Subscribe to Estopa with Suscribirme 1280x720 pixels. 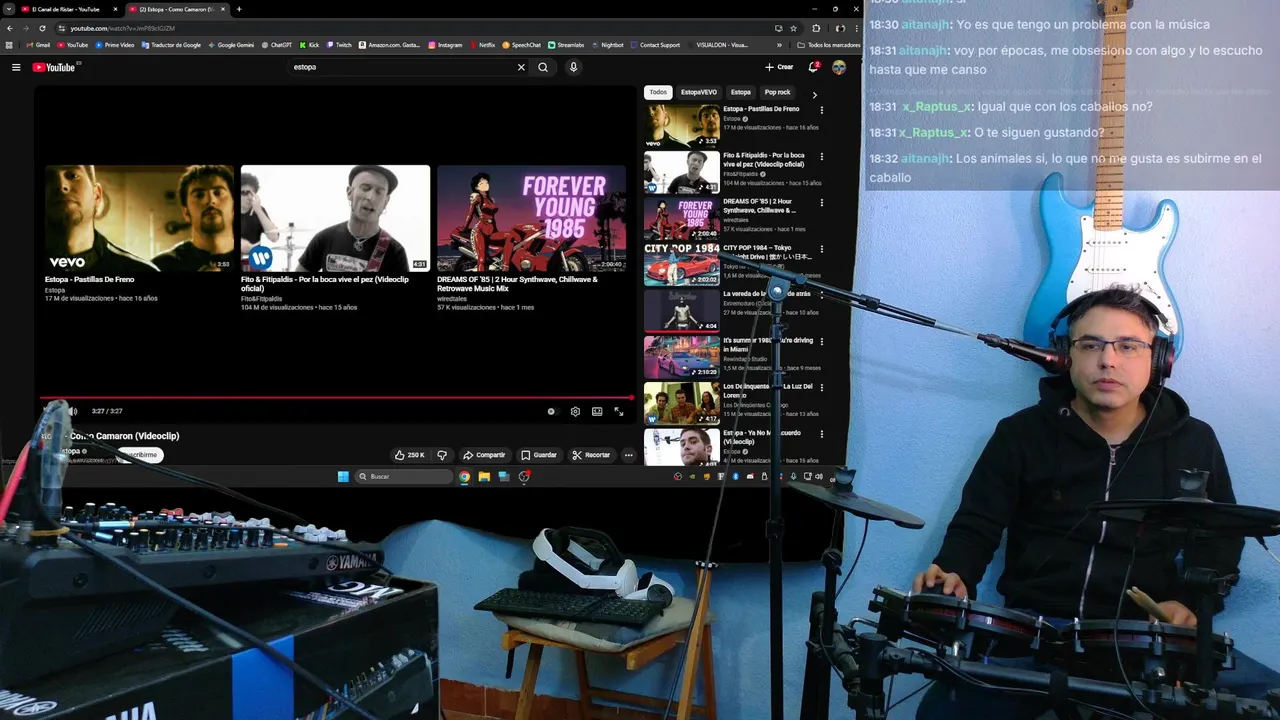139,455
